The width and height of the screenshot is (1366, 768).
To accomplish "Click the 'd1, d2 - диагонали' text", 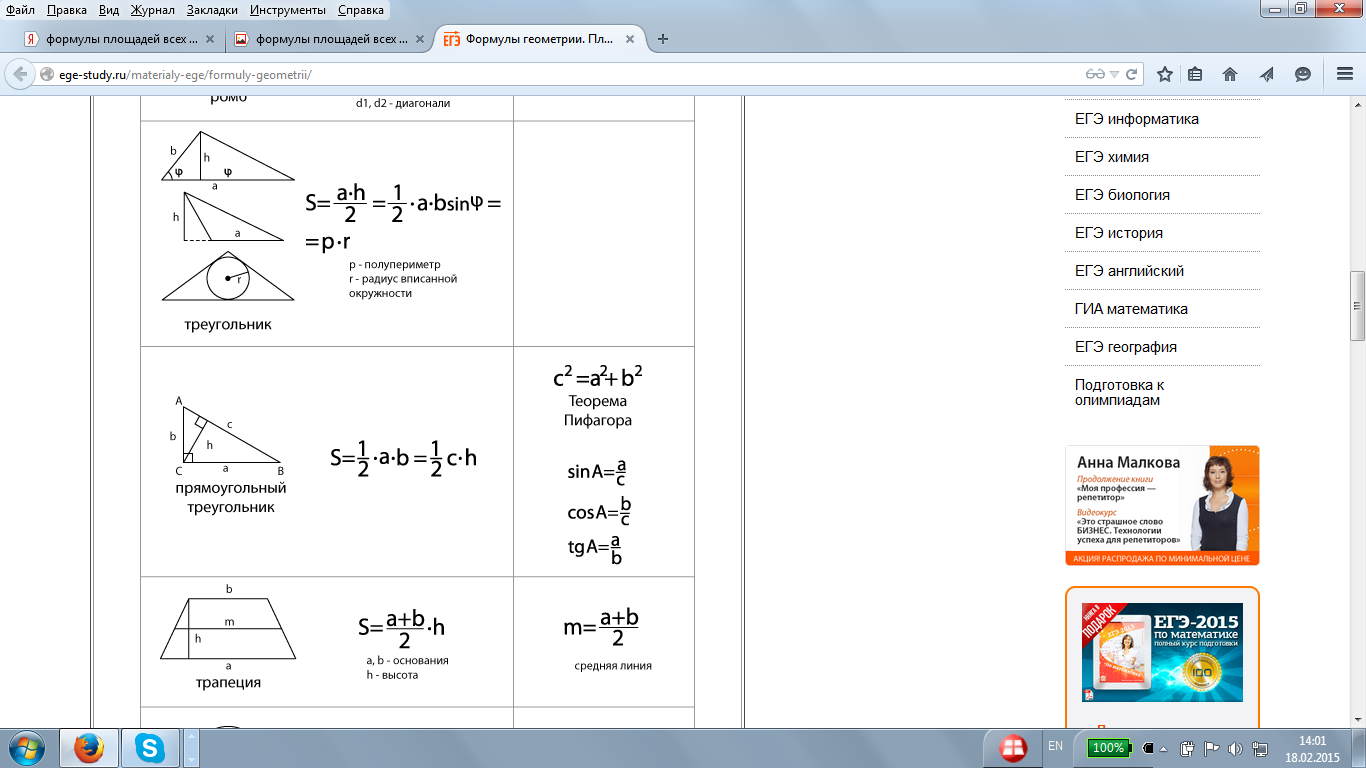I will 403,103.
